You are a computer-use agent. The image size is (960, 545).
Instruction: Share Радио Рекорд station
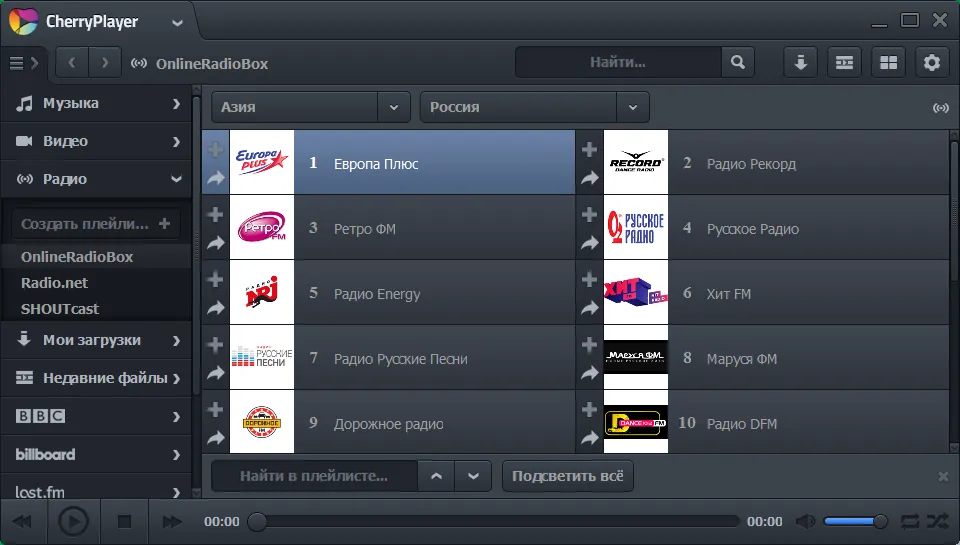(x=590, y=178)
